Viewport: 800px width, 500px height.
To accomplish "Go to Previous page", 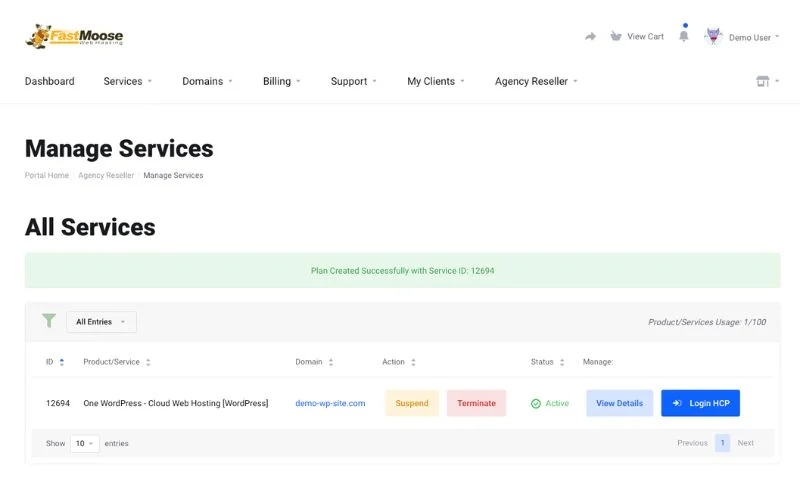I will point(692,443).
